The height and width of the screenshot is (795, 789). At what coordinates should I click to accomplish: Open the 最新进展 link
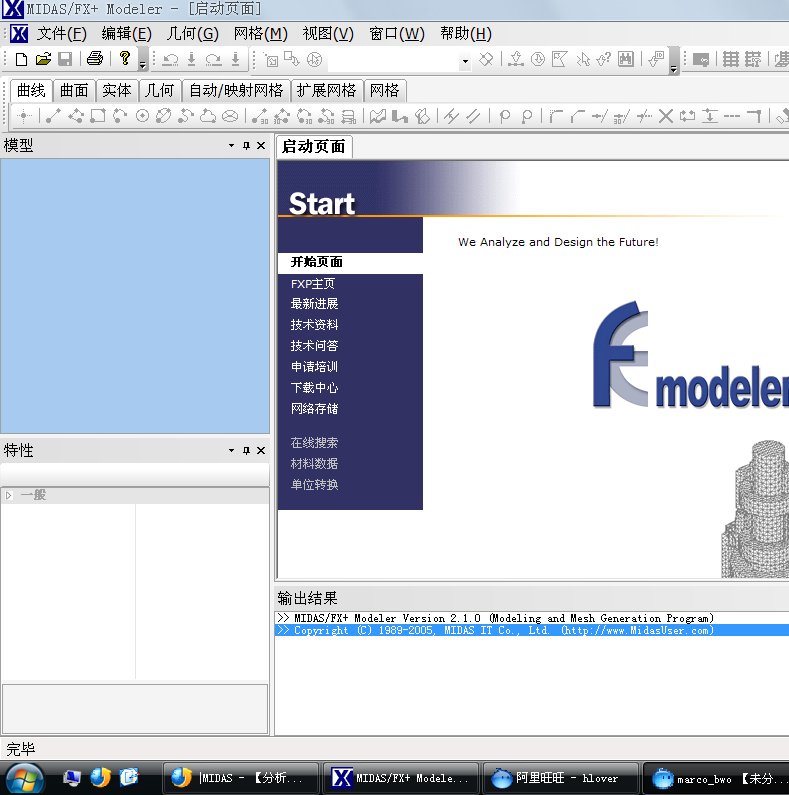[x=314, y=304]
